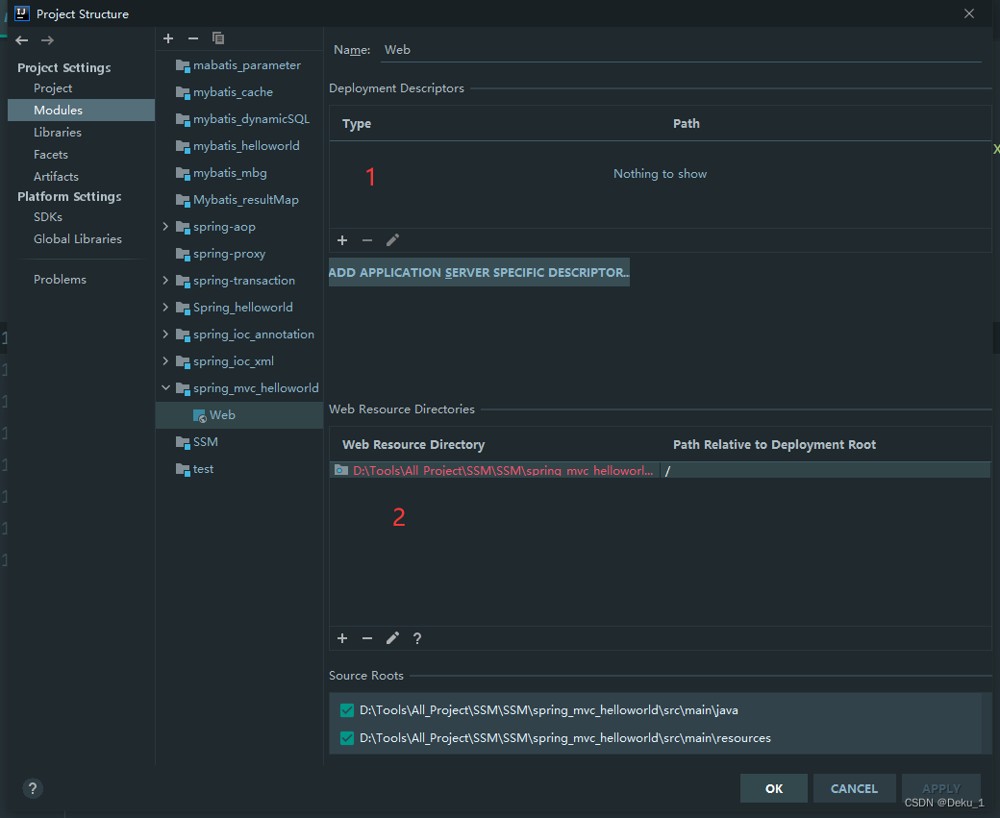The height and width of the screenshot is (818, 1000).
Task: Open the Libraries settings page
Action: pyautogui.click(x=57, y=132)
